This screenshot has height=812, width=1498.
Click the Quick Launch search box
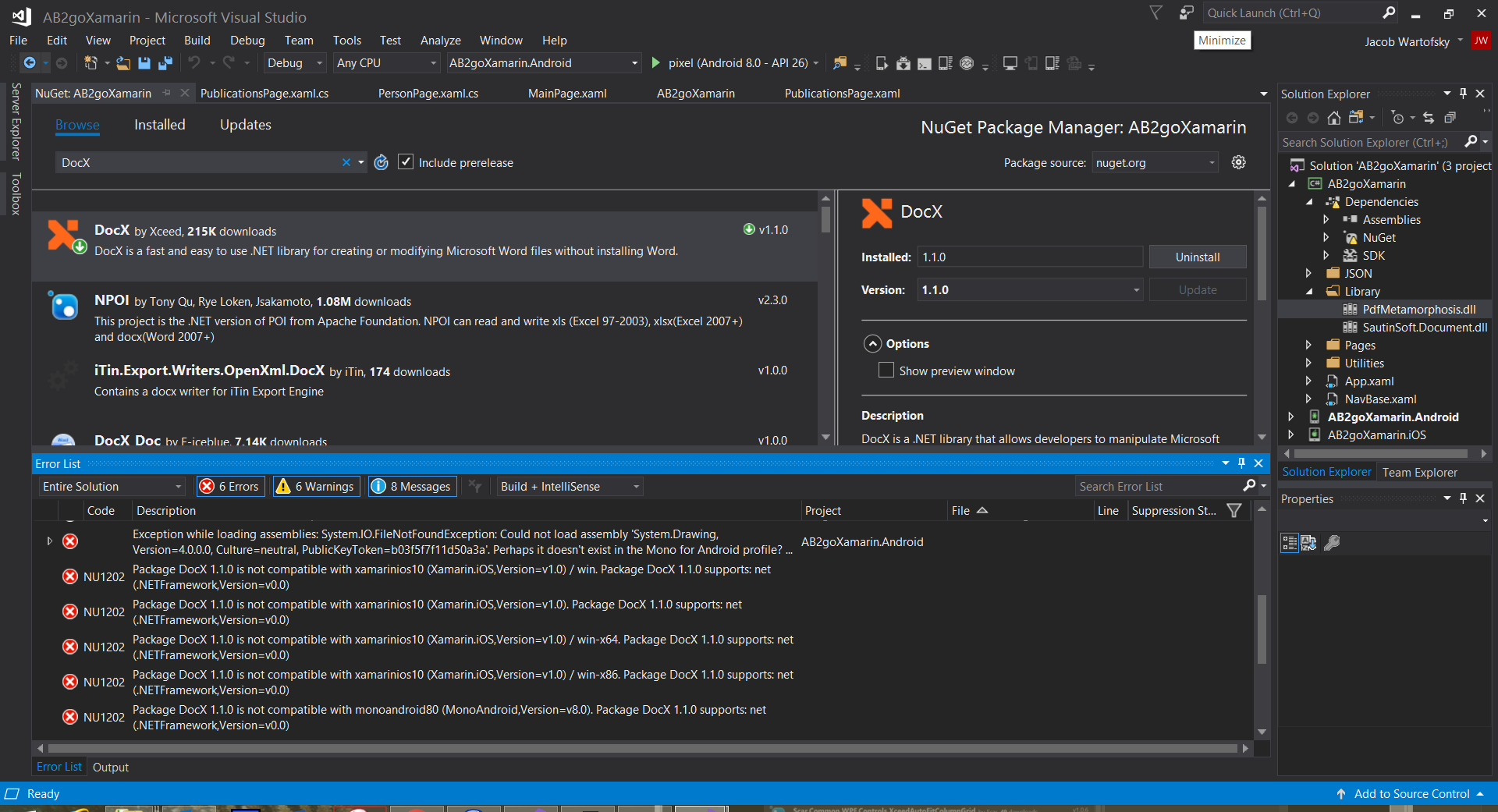1301,12
